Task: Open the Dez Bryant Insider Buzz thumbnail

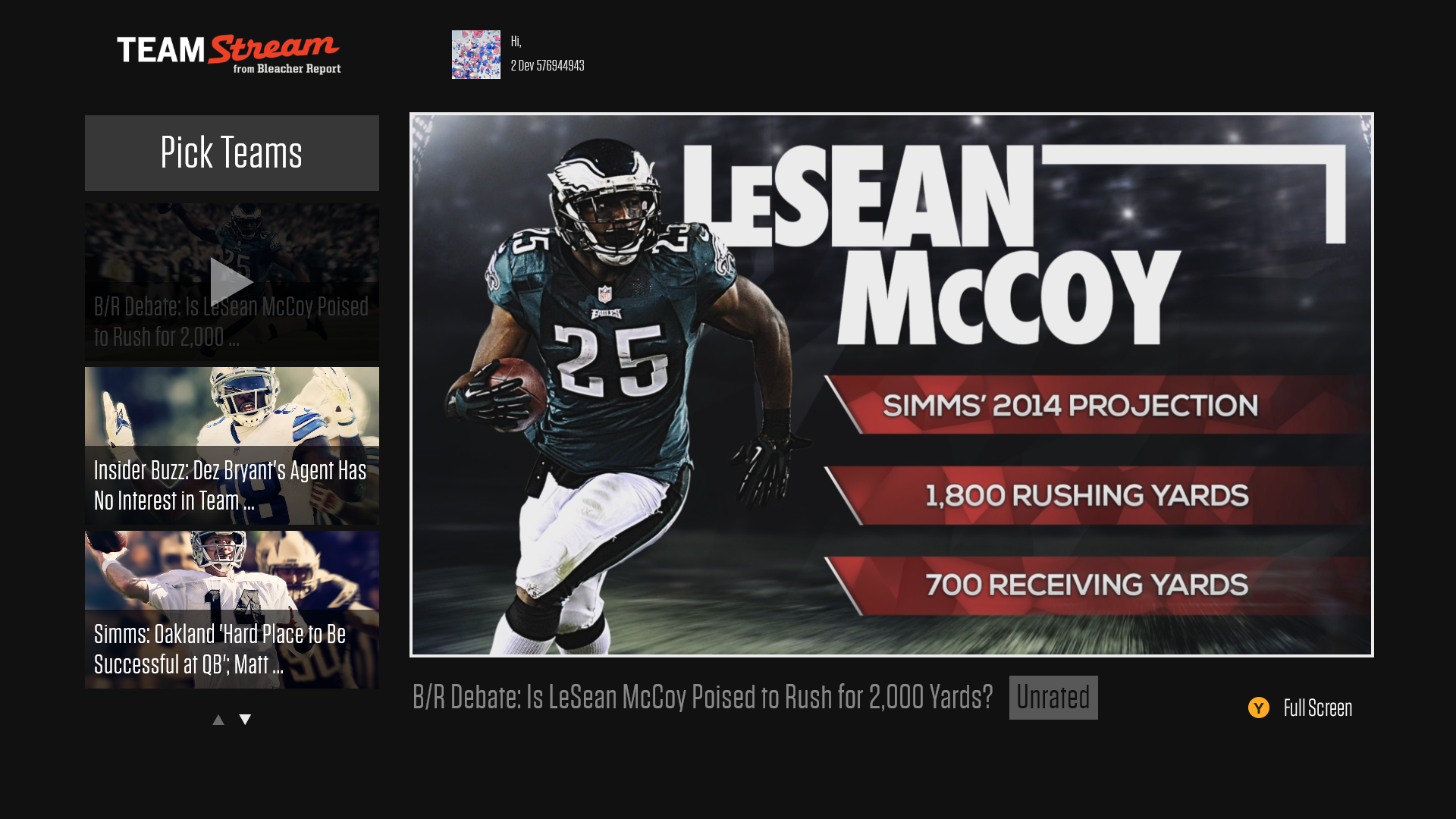Action: (231, 406)
